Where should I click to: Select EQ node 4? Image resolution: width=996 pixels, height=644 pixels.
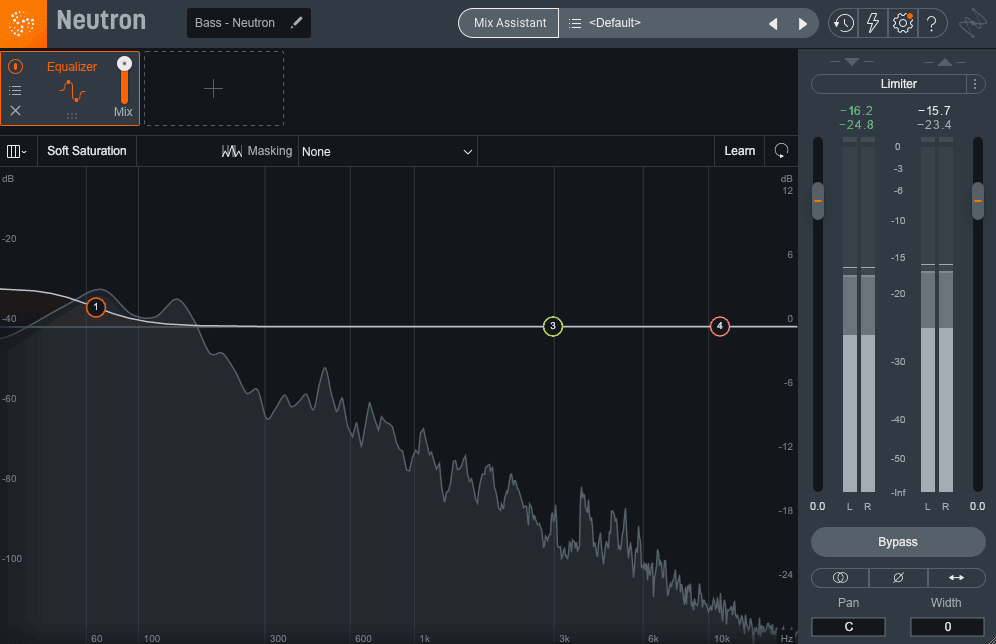coord(720,326)
